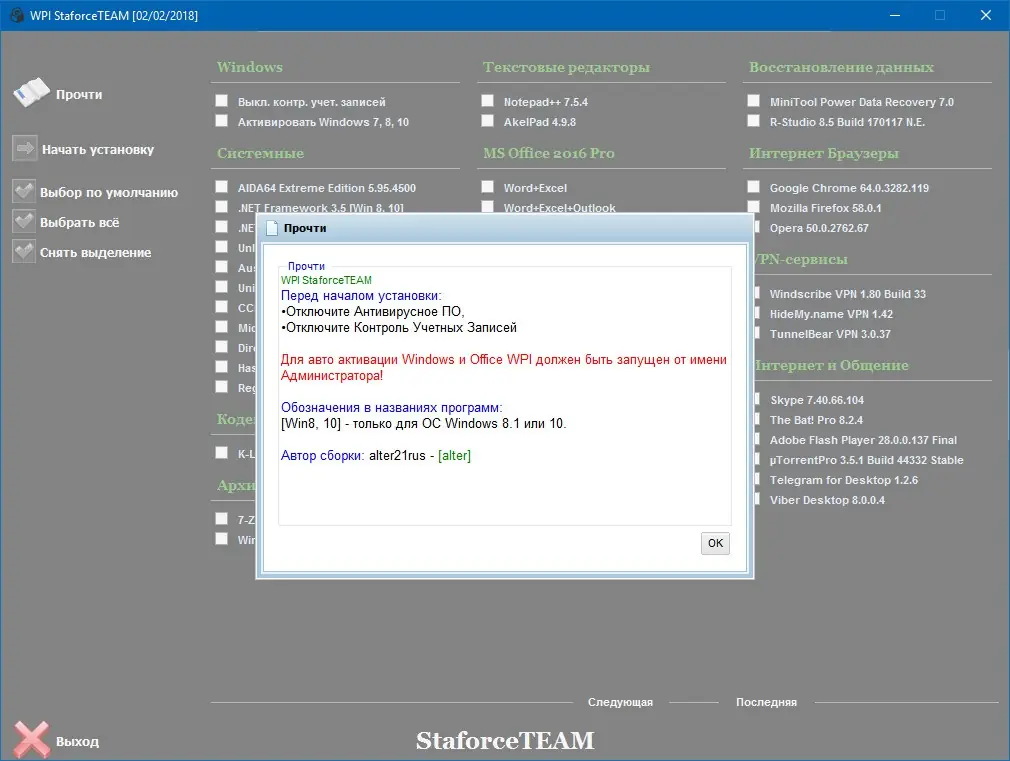Check Mozilla Firefox 58.0.1

[x=754, y=206]
